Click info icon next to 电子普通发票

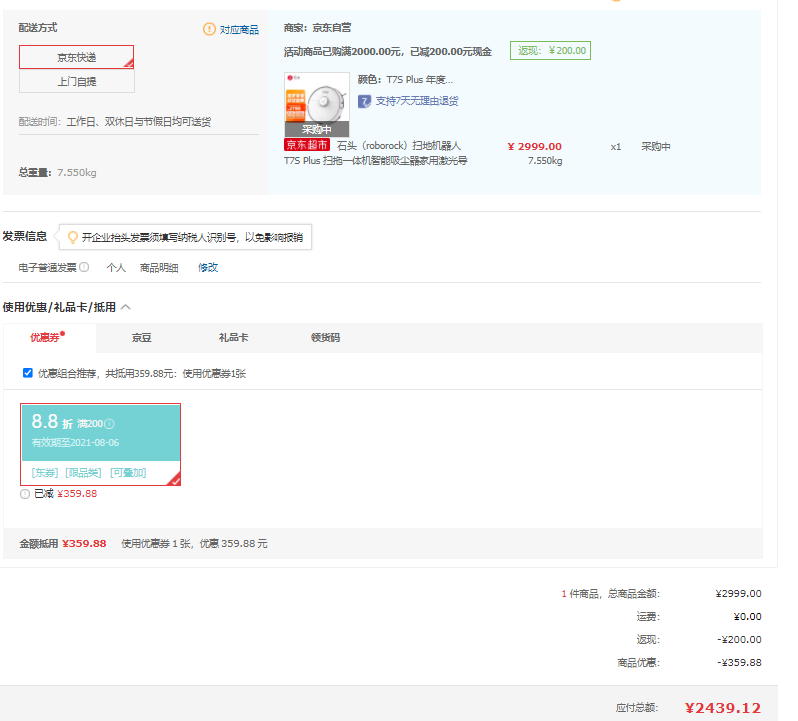[84, 267]
